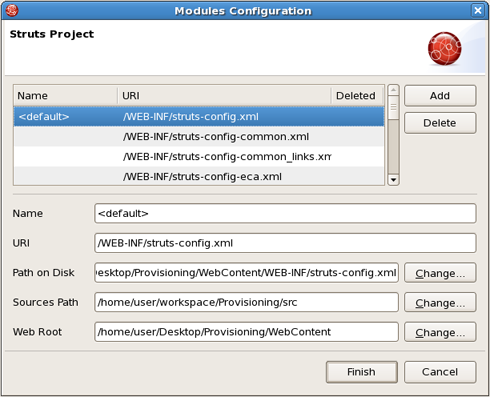Change the Sources Path location
The width and height of the screenshot is (490, 397).
(440, 302)
